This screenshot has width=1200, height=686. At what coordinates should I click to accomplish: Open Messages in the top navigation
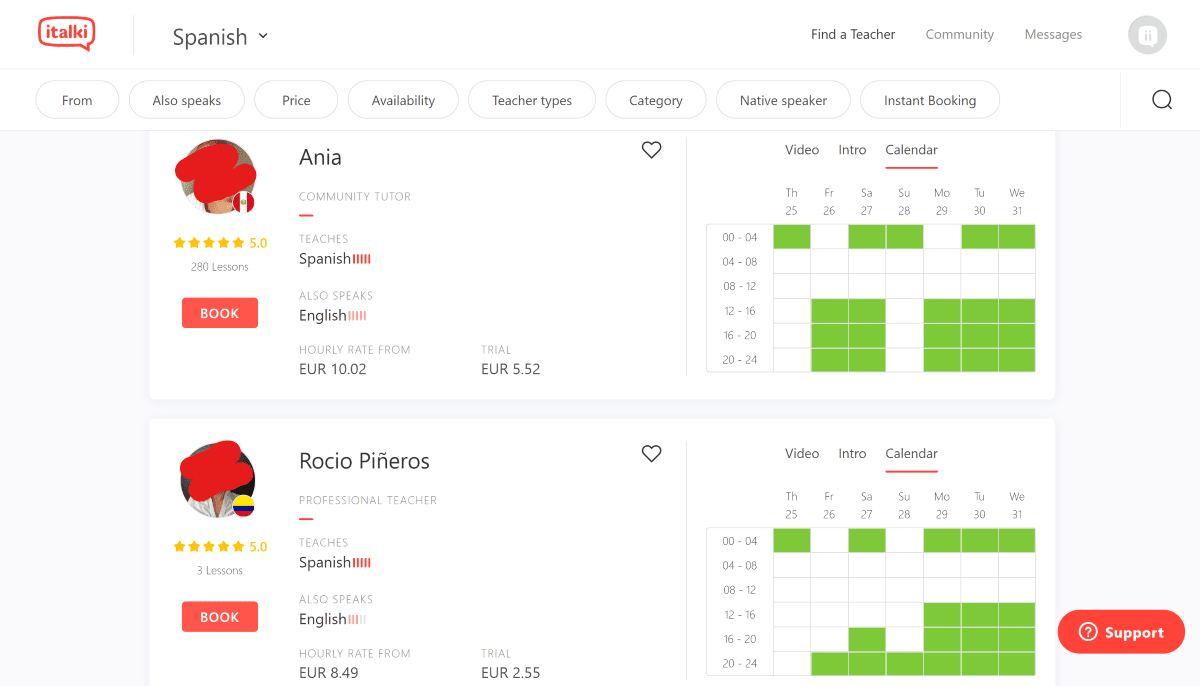pos(1053,34)
